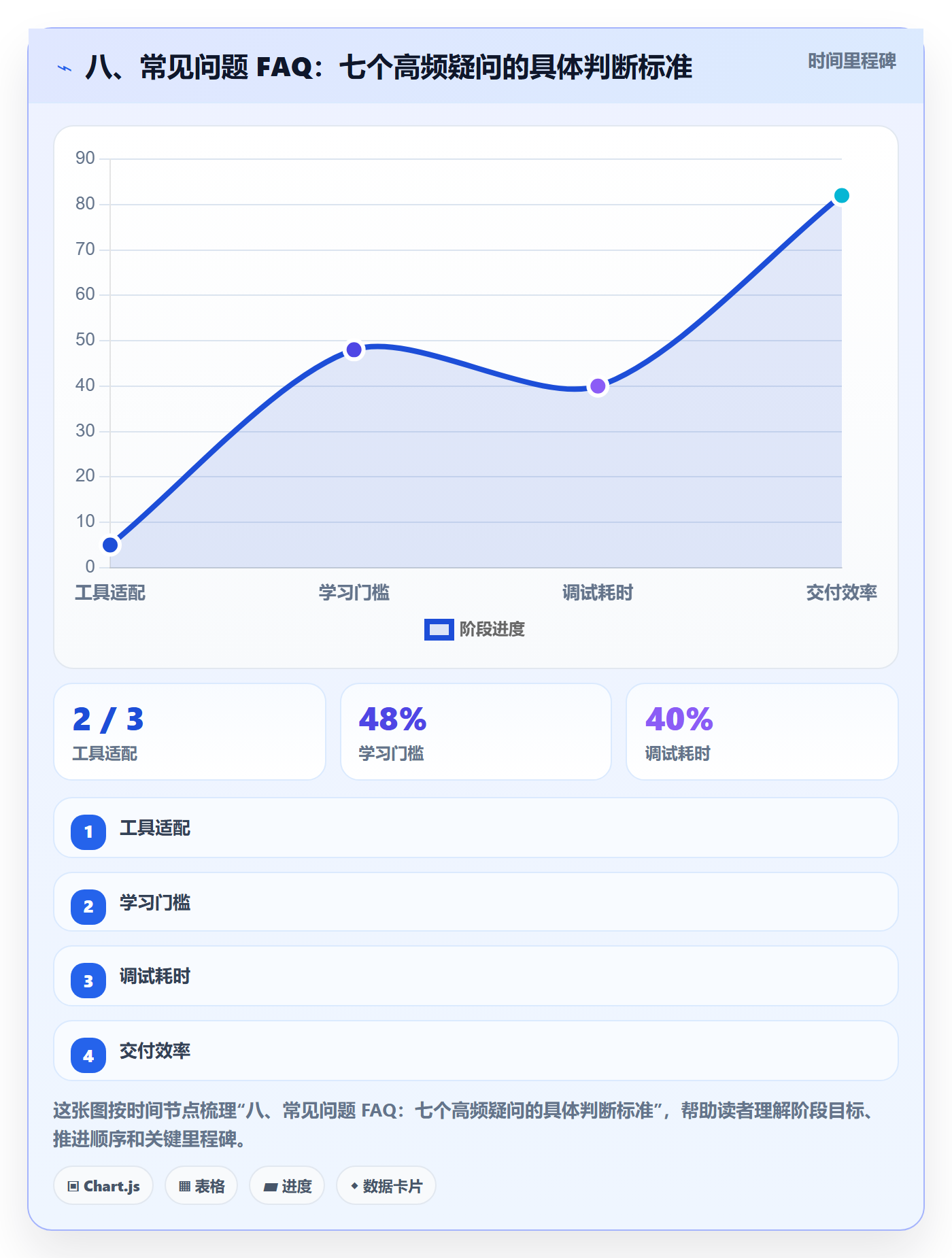Viewport: 952px width, 1258px height.
Task: Click the number 4 badge for 交付效率
Action: coord(88,1055)
